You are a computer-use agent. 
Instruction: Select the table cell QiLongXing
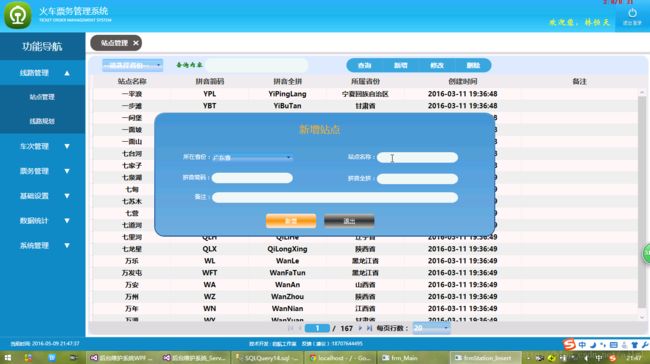287,249
